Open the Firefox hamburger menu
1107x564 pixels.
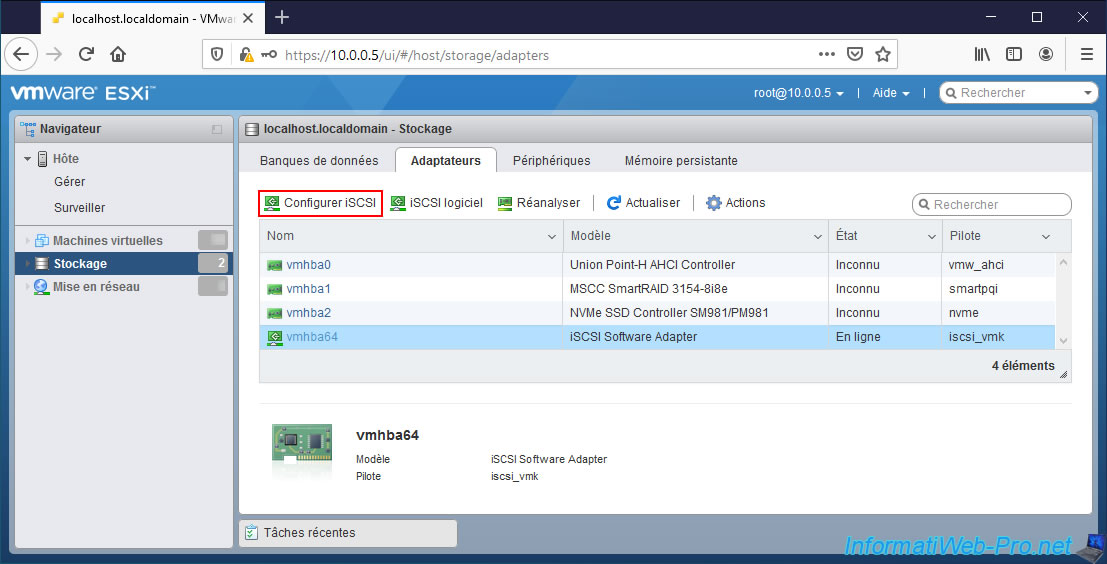click(1087, 54)
